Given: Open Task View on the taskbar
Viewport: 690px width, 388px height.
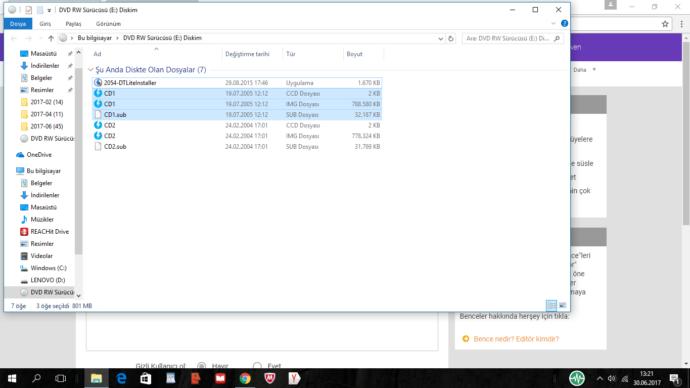Looking at the screenshot, I should (60, 378).
